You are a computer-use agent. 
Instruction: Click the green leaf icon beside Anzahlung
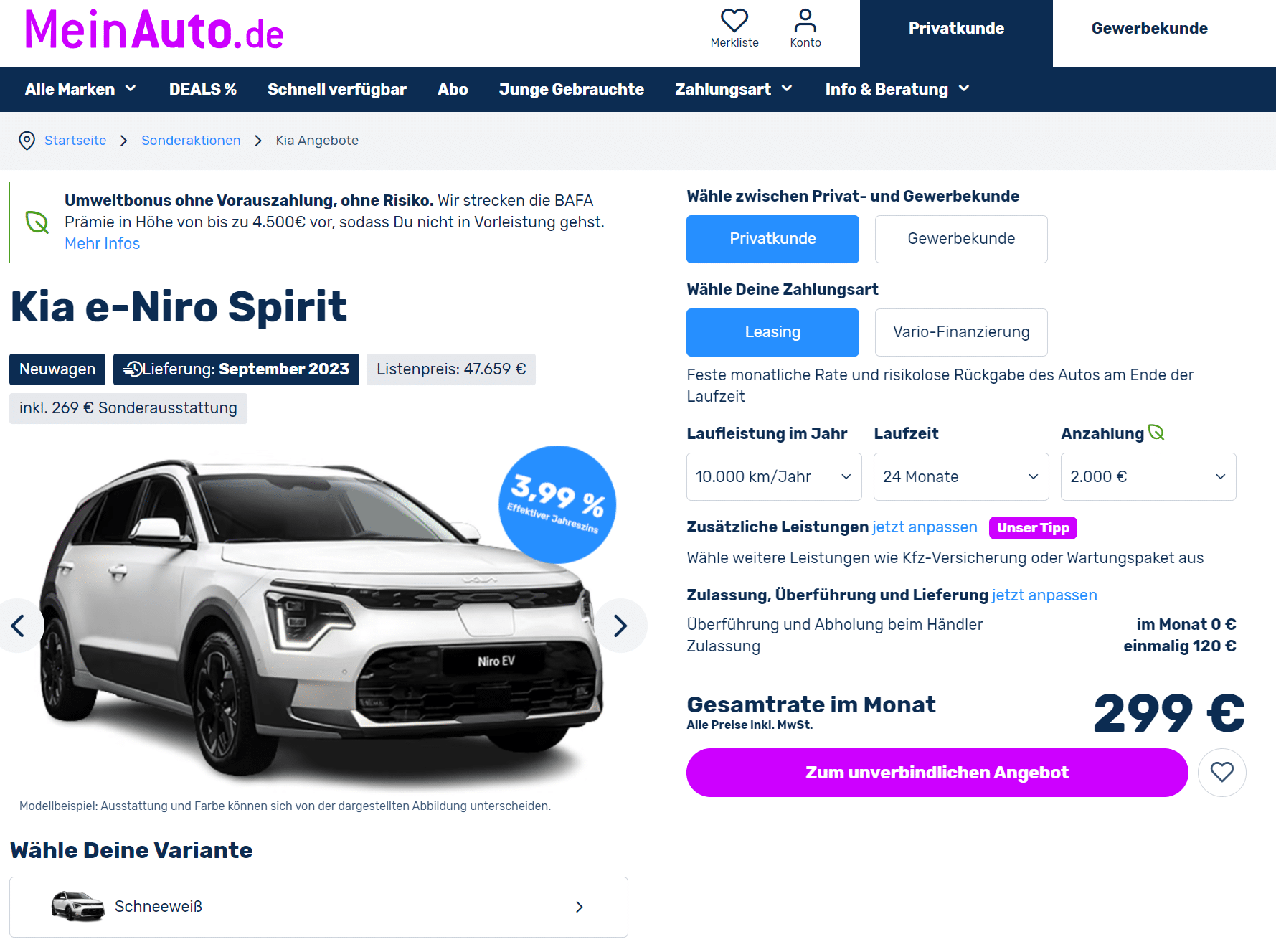[x=1156, y=433]
